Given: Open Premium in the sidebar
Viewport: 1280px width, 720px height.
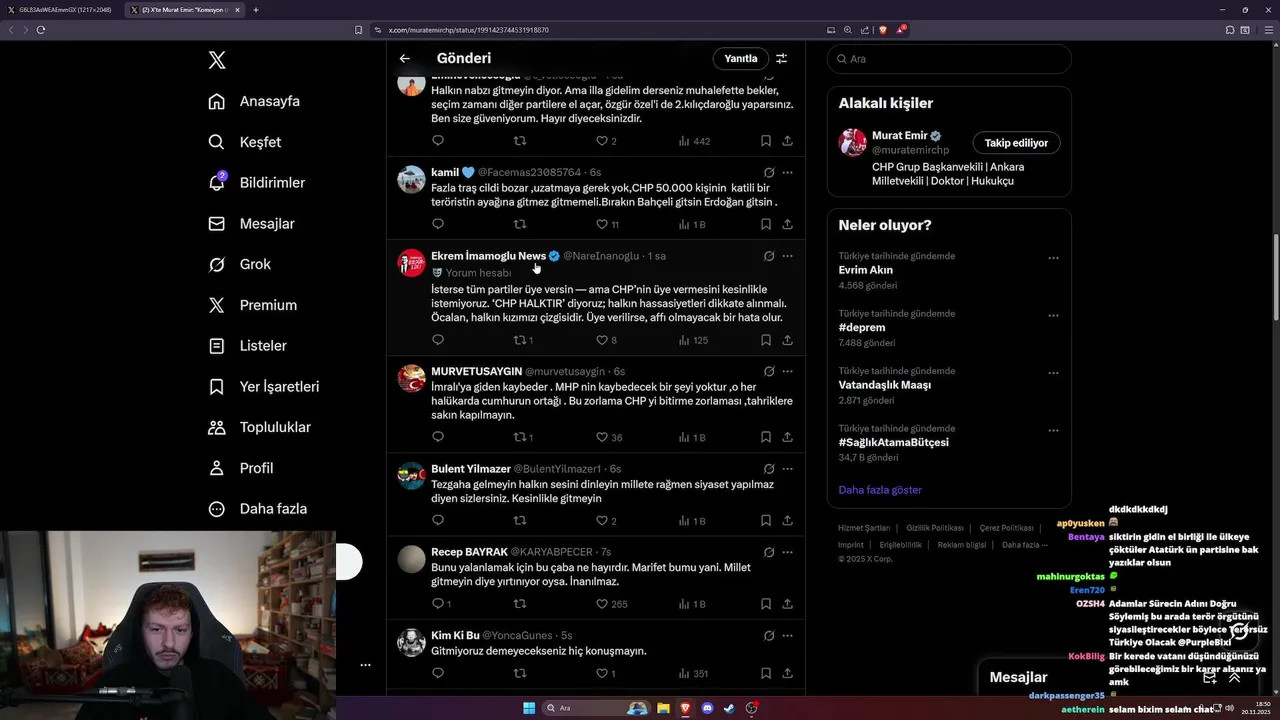Looking at the screenshot, I should pos(252,305).
